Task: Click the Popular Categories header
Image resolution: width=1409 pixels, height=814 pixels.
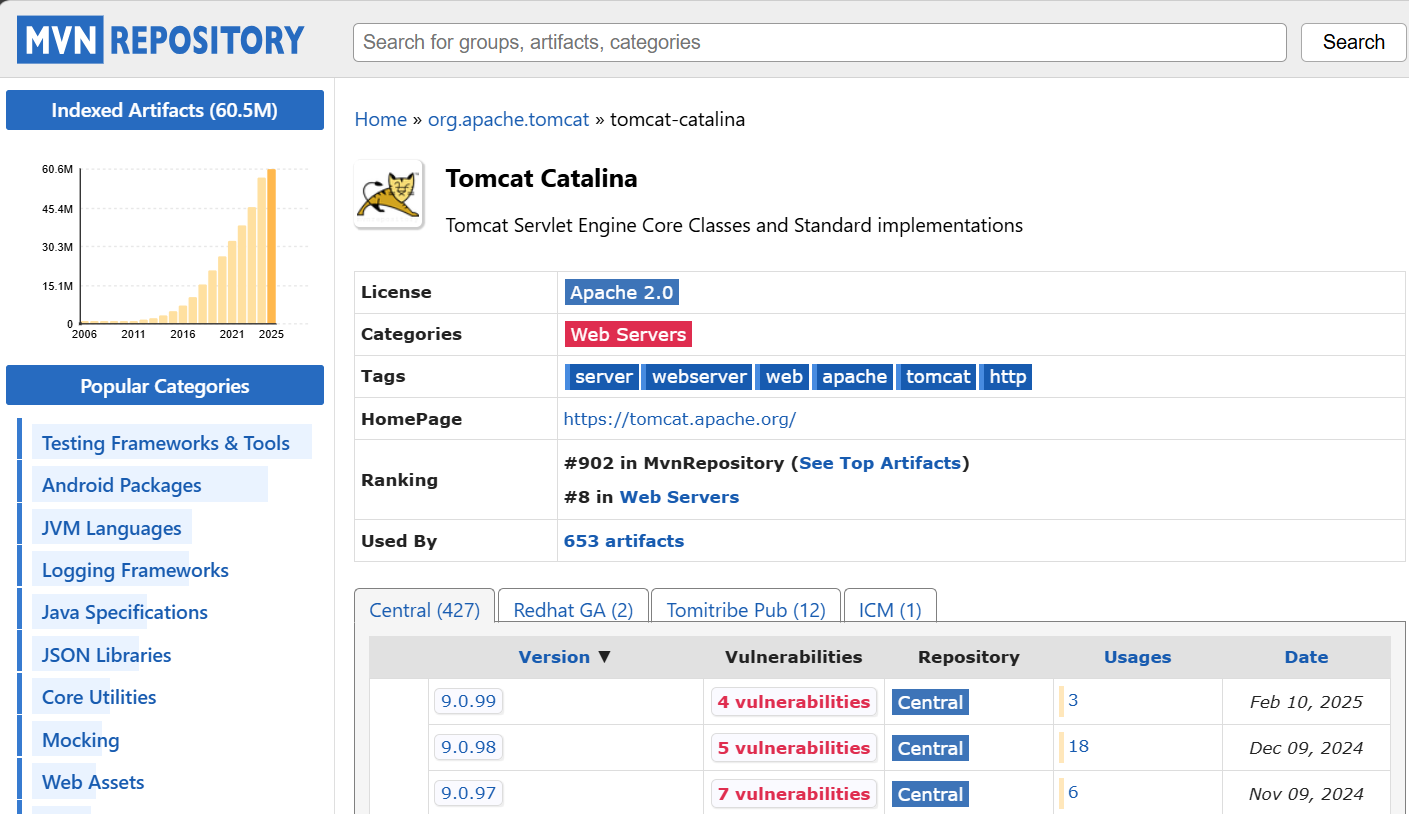Action: point(165,386)
